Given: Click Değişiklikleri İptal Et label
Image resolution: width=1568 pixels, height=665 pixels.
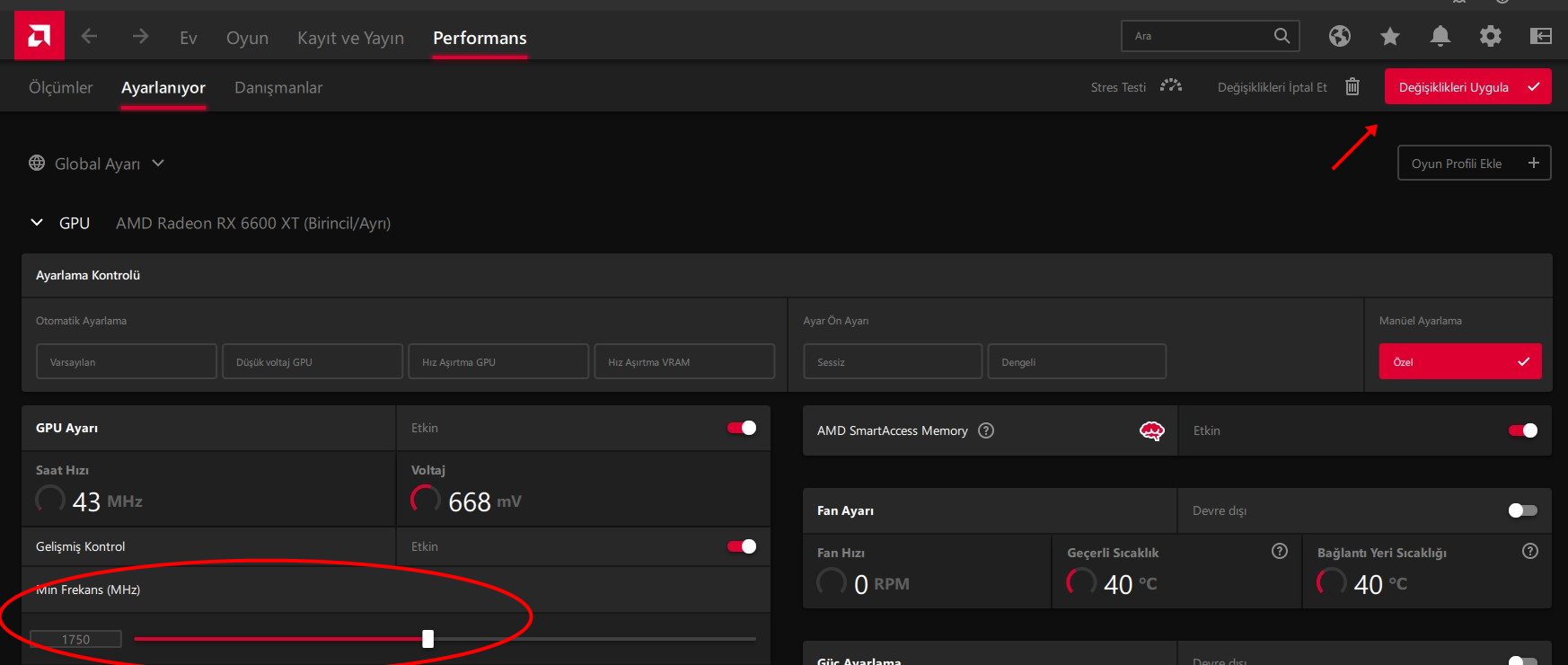Looking at the screenshot, I should [1272, 87].
